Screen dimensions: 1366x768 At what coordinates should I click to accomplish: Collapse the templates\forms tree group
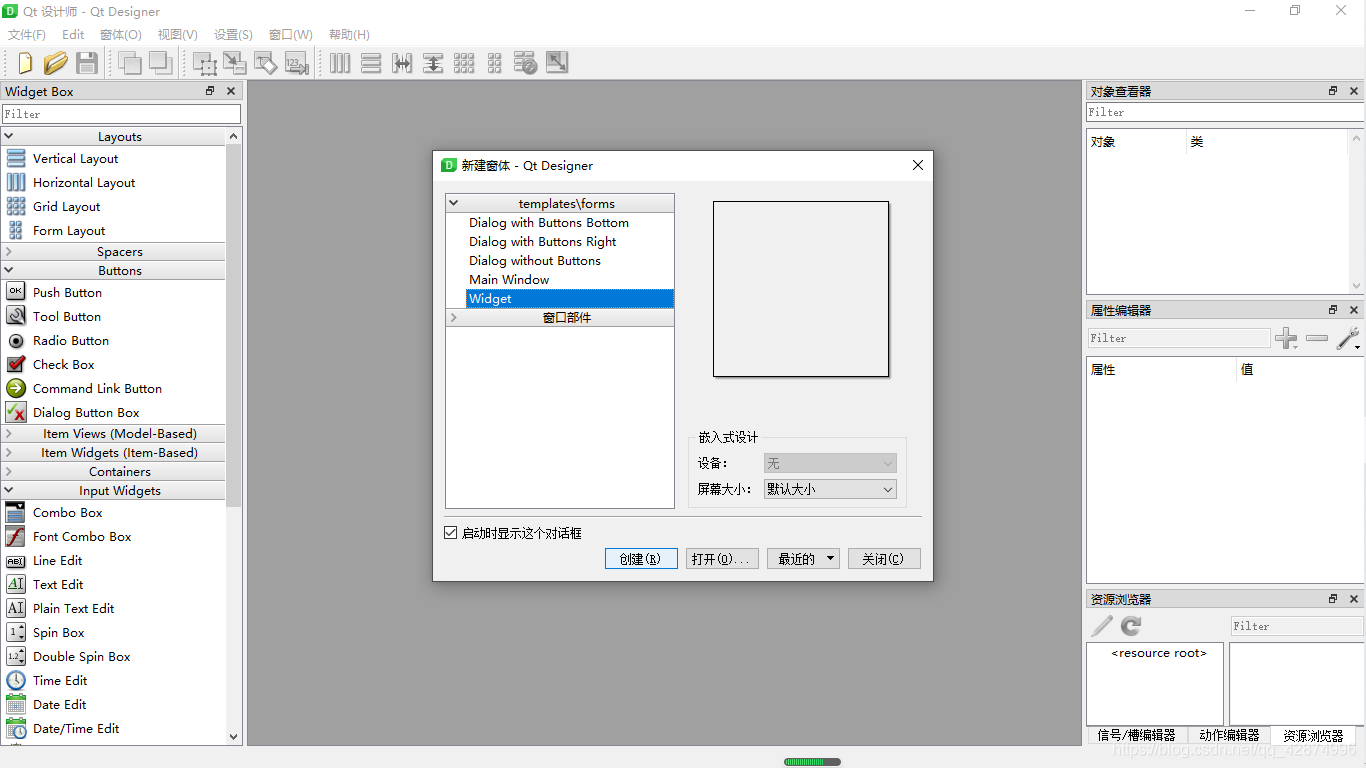pyautogui.click(x=454, y=203)
